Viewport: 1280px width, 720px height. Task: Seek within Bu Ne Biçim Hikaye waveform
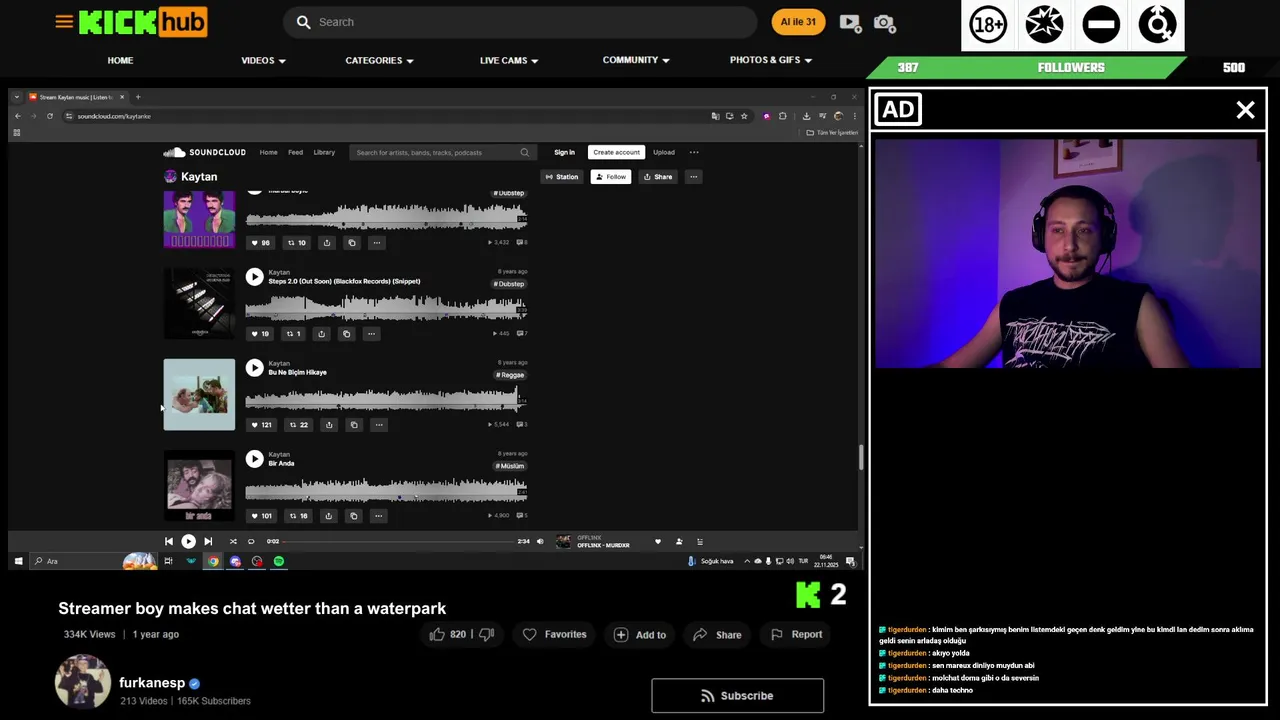click(x=386, y=400)
